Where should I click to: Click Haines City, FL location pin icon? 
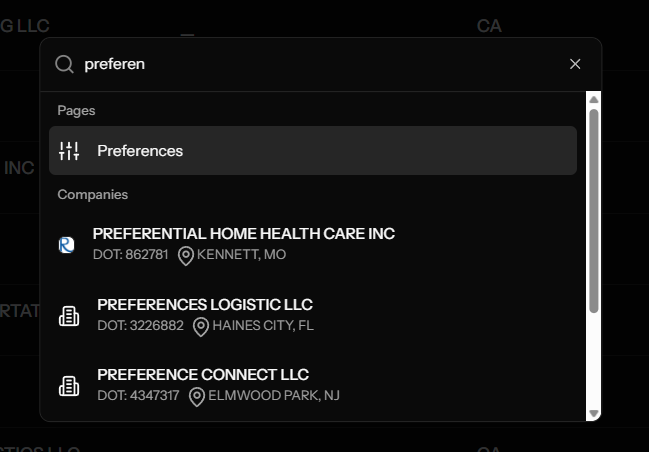[x=200, y=326]
